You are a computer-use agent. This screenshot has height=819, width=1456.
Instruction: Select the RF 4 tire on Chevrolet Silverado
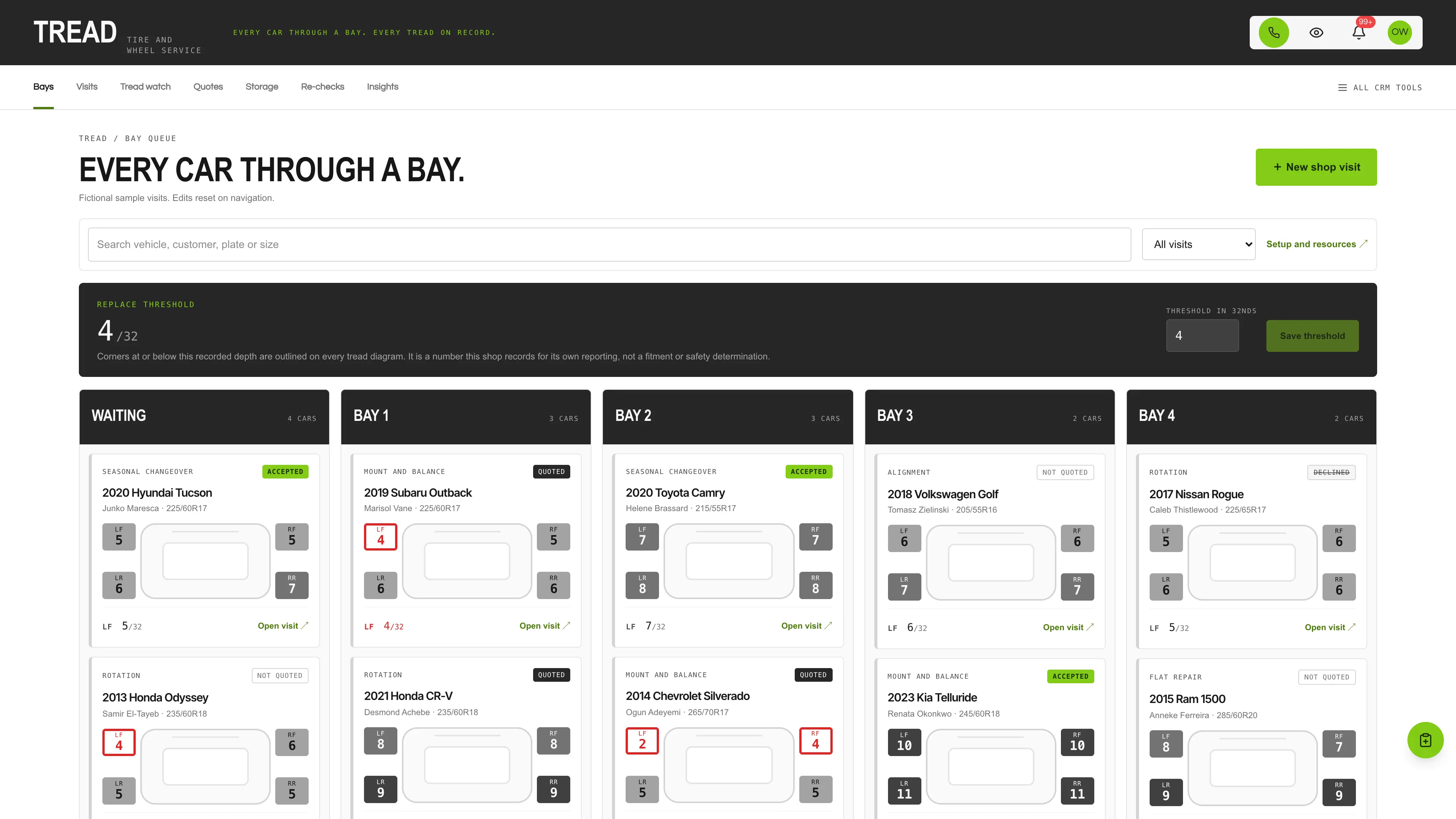[x=815, y=741]
